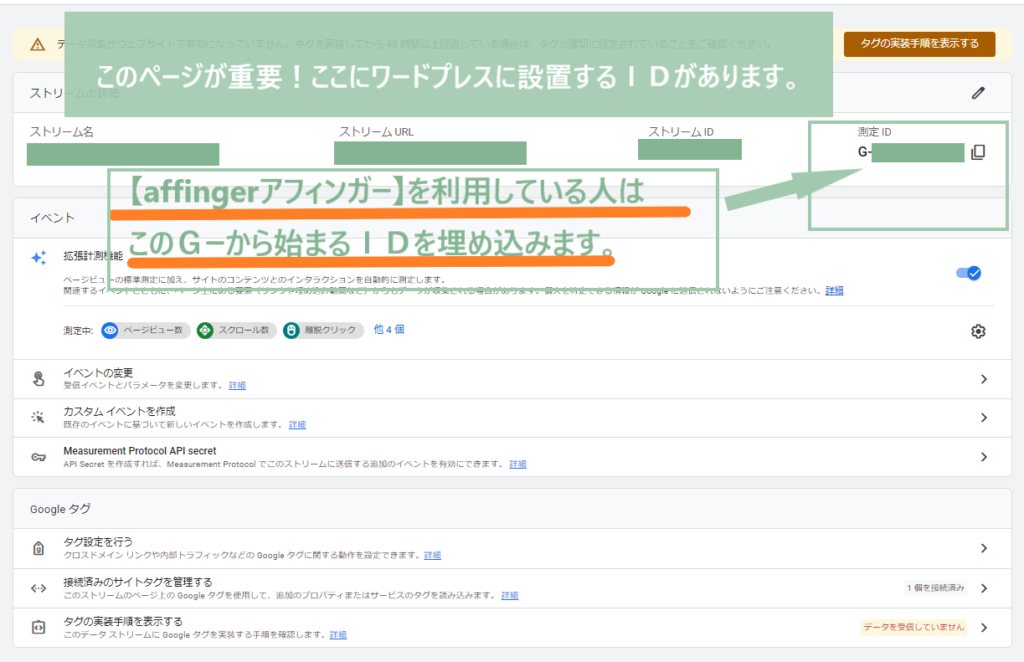Click the sparkle icon beside 拡張計測機能

point(39,257)
